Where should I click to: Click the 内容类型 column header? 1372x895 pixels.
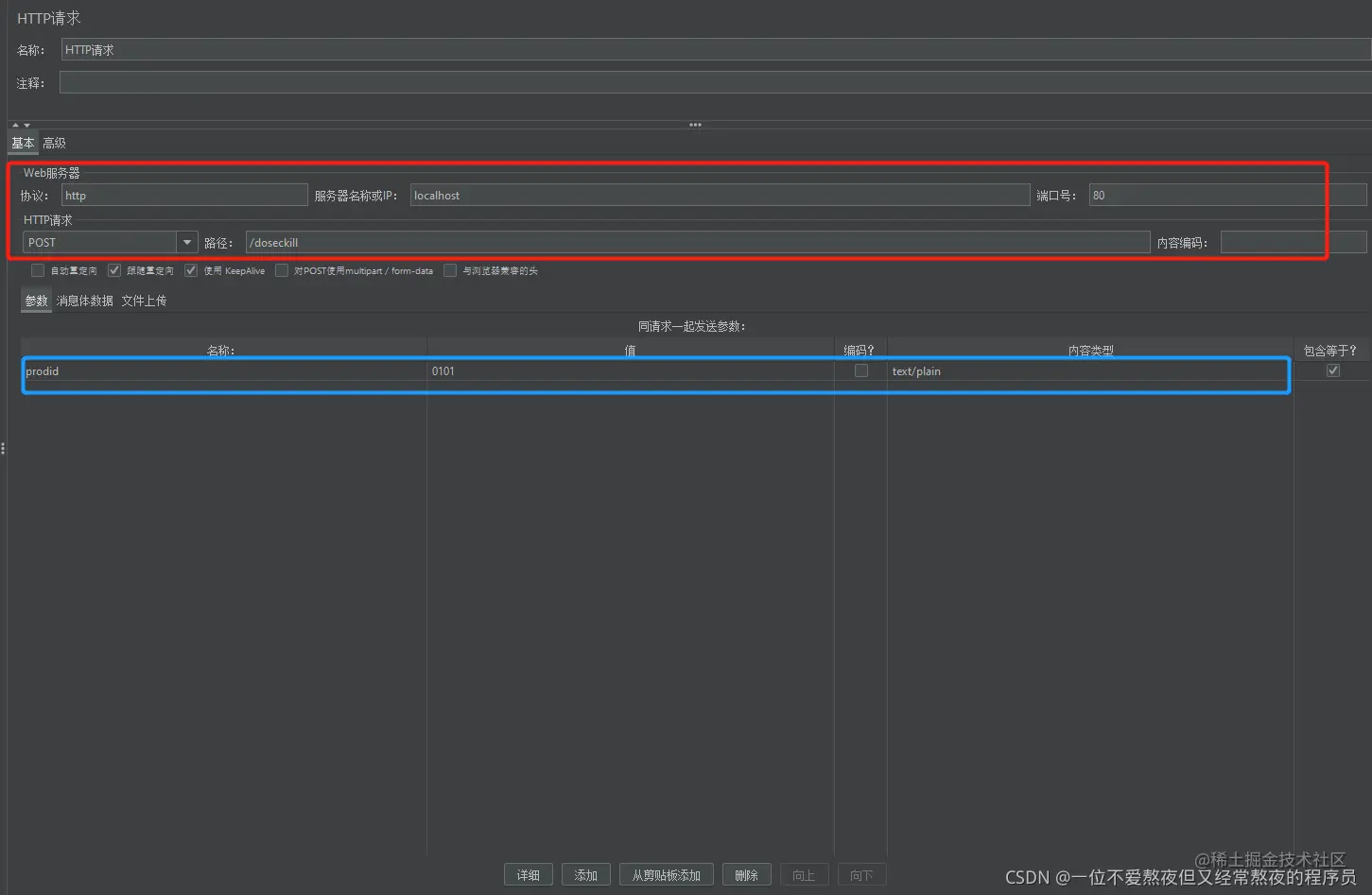(1090, 350)
